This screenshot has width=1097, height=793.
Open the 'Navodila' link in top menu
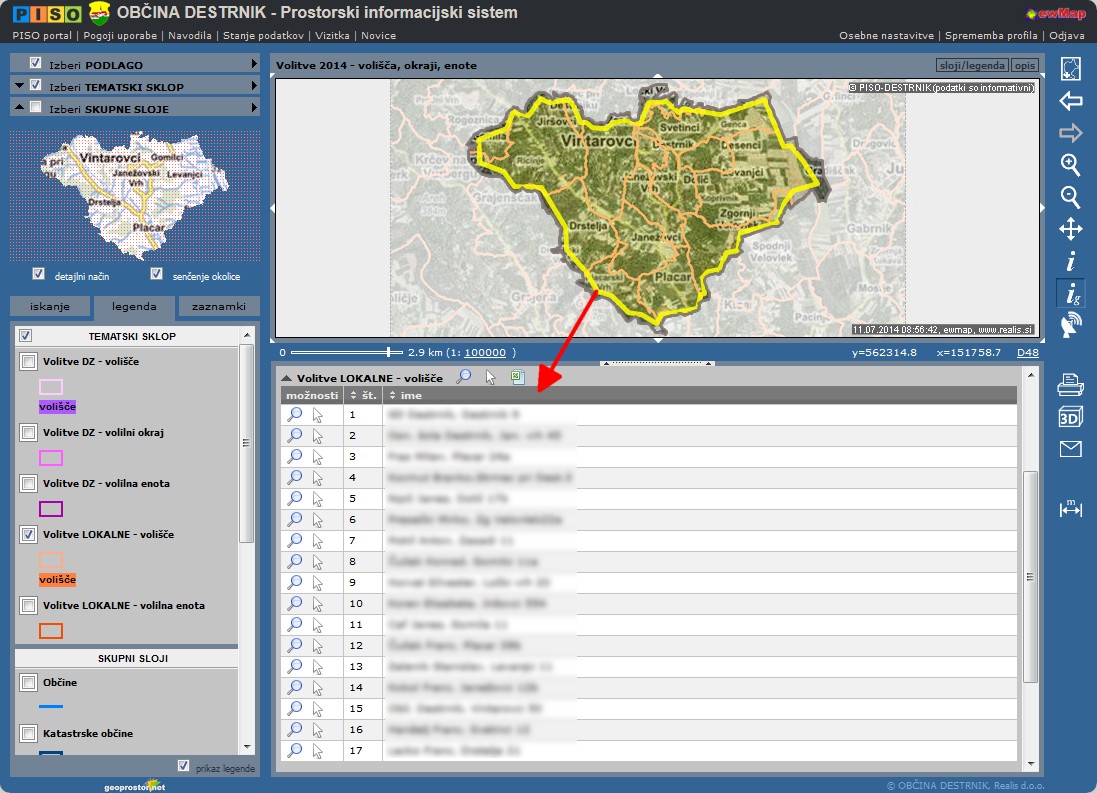[189, 35]
